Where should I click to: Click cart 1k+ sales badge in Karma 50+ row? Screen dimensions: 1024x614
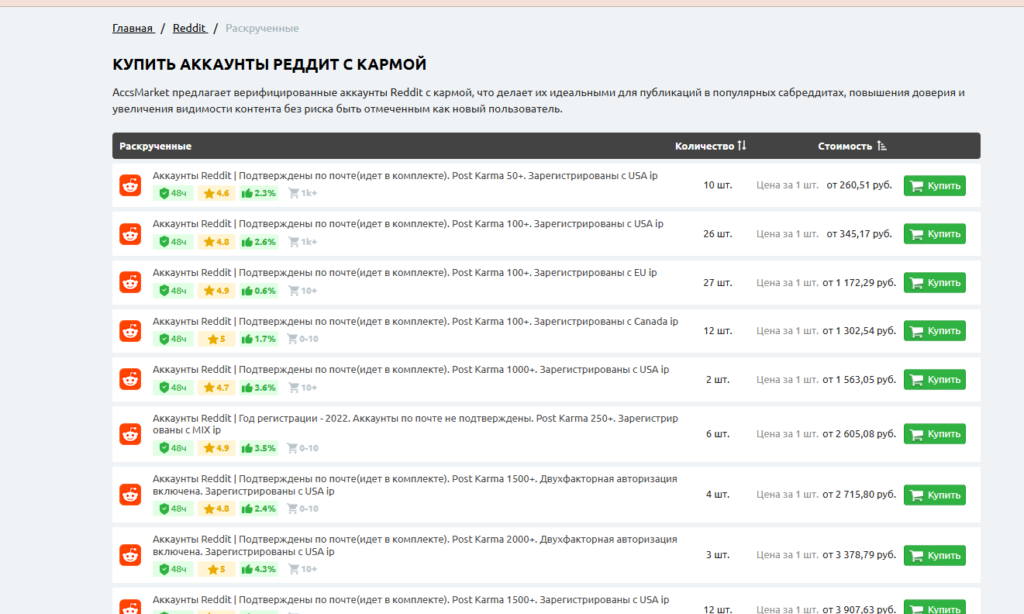coord(302,193)
